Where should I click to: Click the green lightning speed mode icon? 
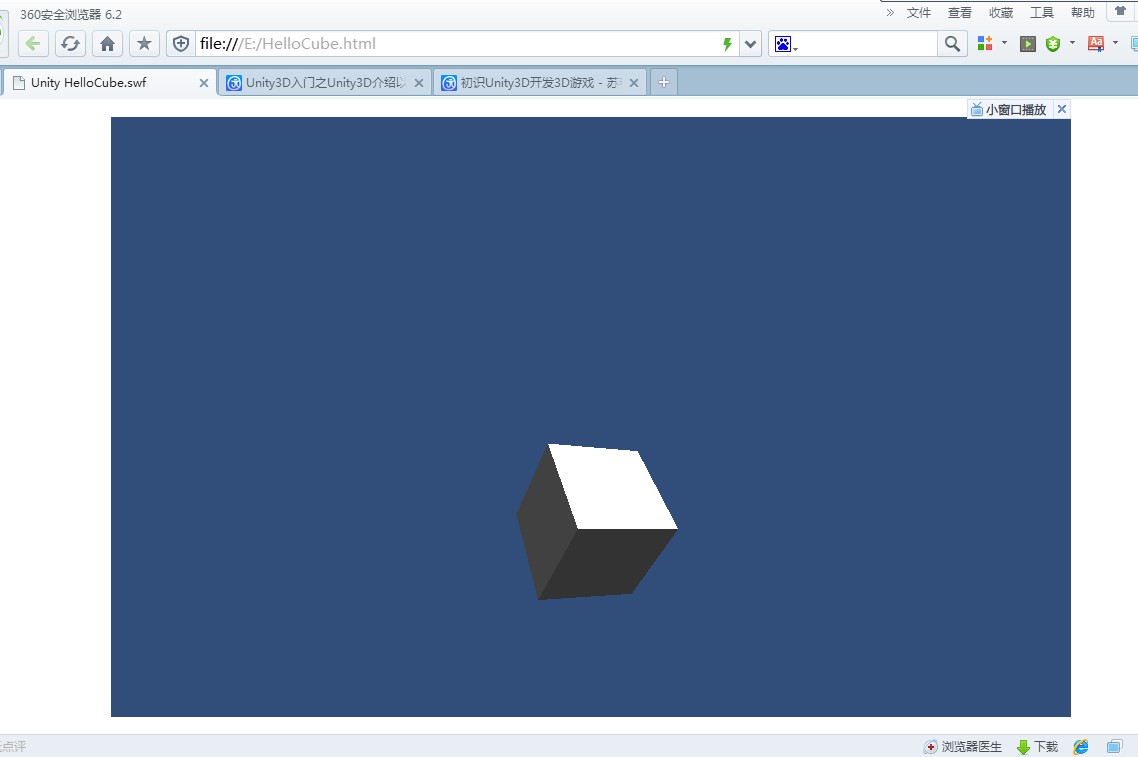coord(727,44)
